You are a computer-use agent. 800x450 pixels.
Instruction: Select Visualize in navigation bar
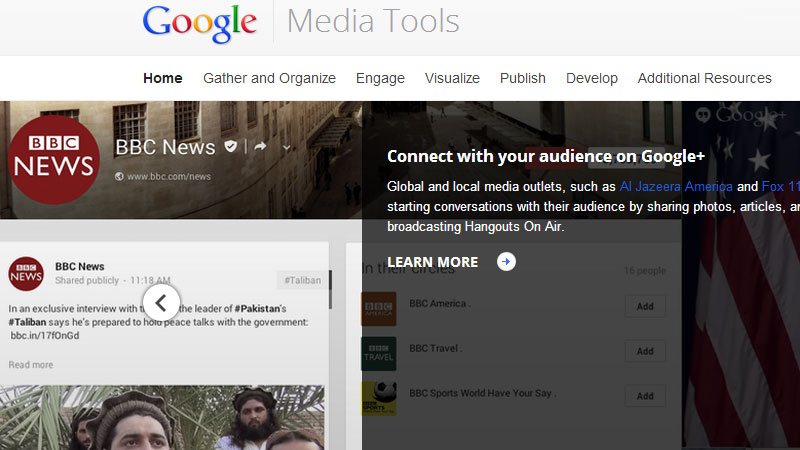click(x=452, y=78)
